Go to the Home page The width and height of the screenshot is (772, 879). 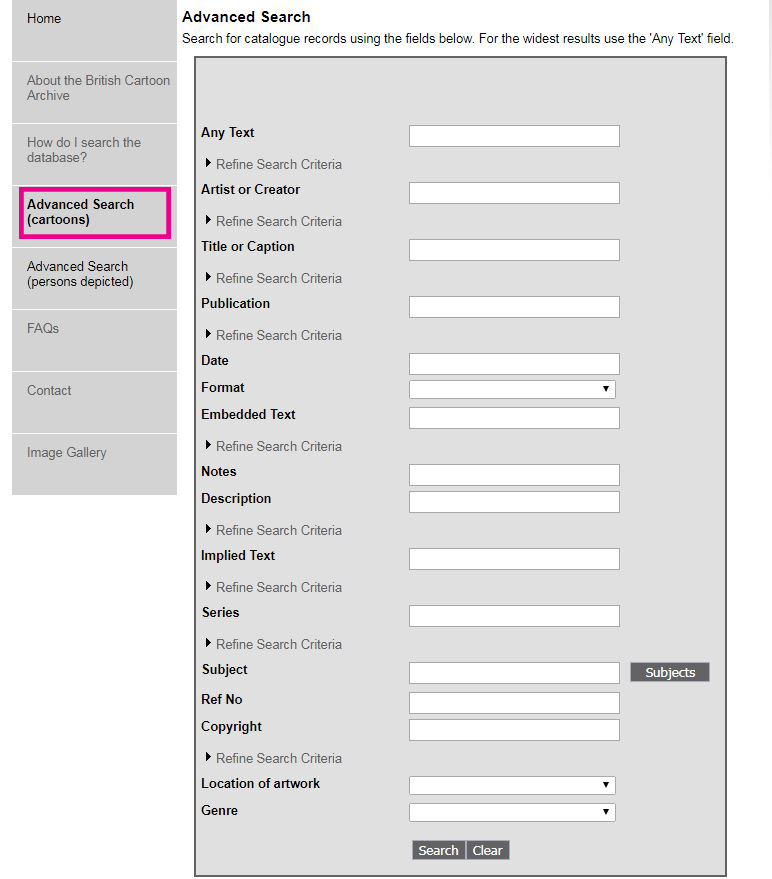point(44,19)
